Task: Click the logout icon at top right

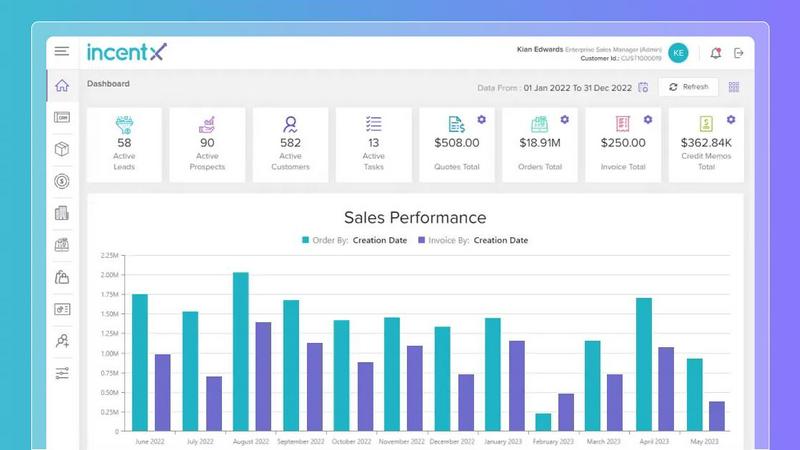Action: 739,53
